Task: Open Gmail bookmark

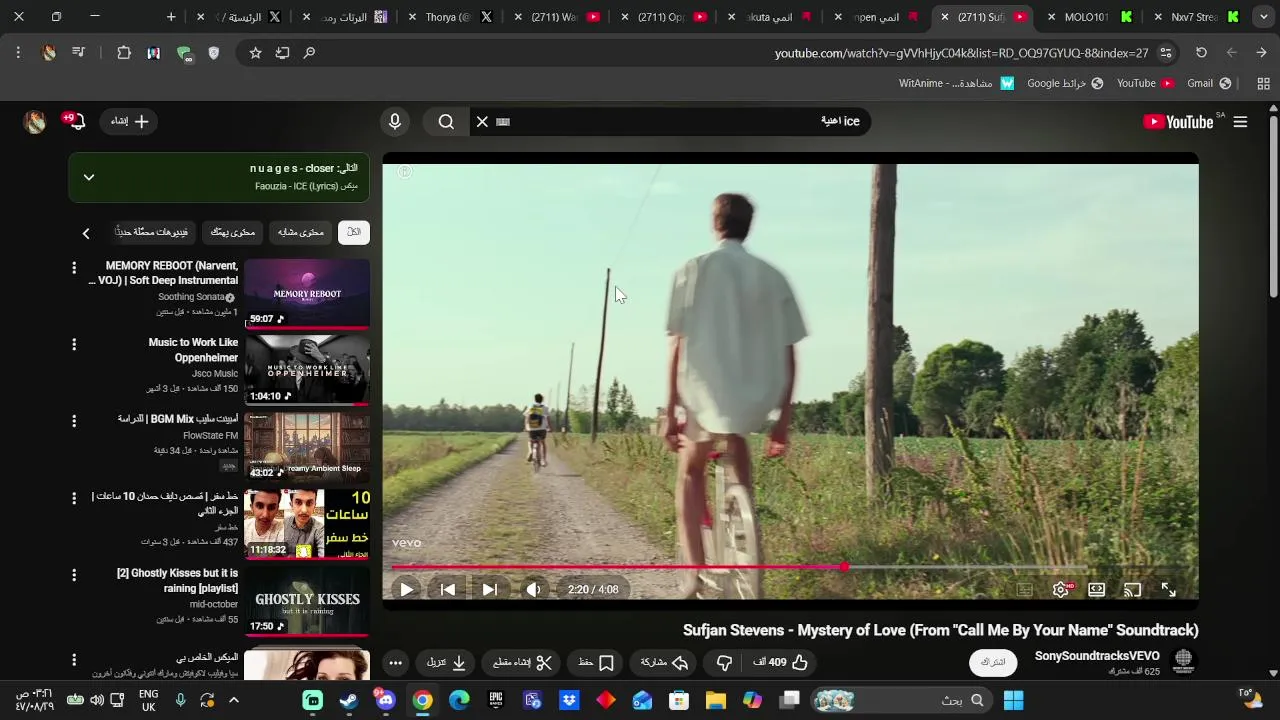Action: pos(1209,83)
